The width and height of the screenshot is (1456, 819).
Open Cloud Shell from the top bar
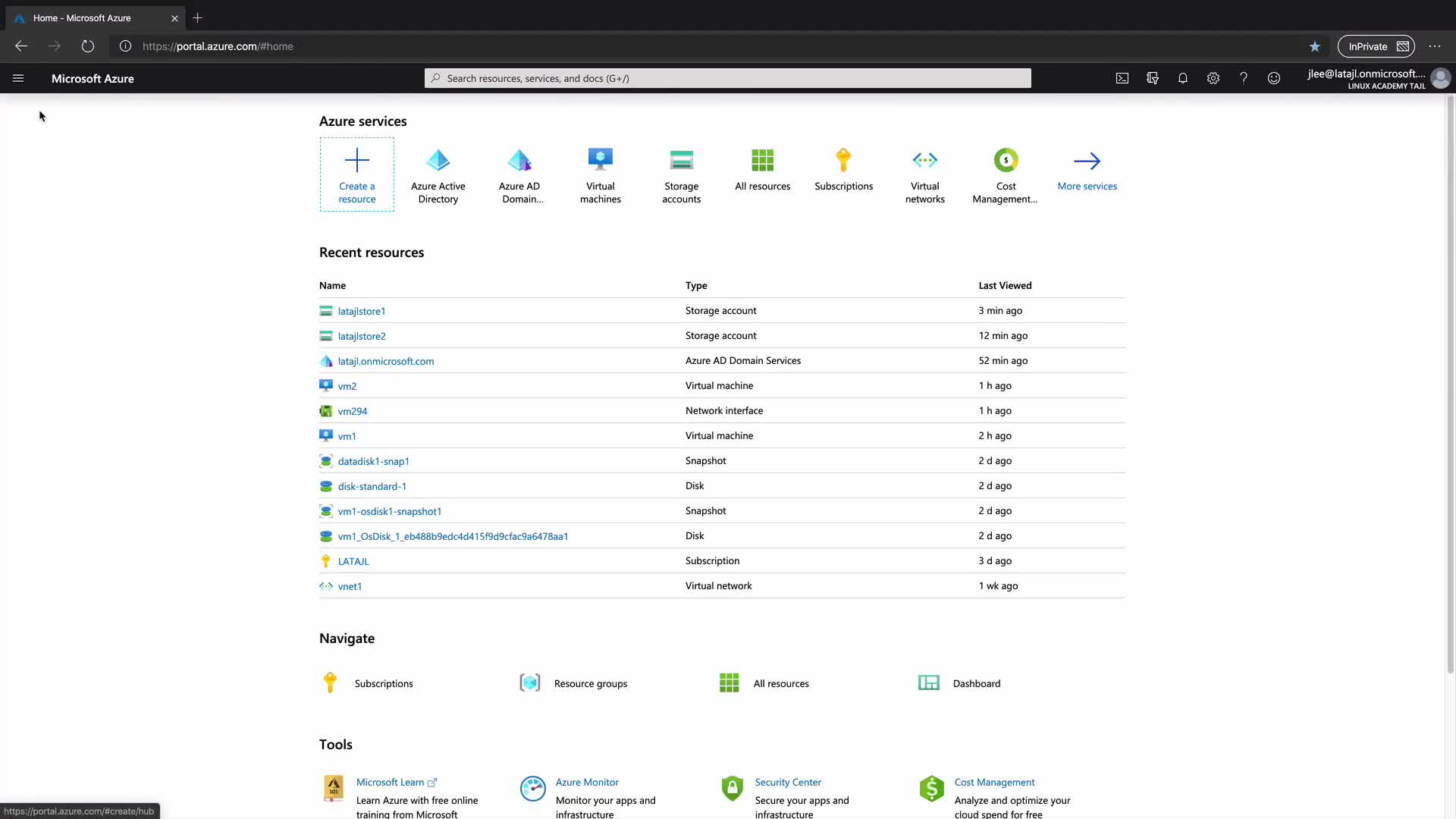point(1122,78)
